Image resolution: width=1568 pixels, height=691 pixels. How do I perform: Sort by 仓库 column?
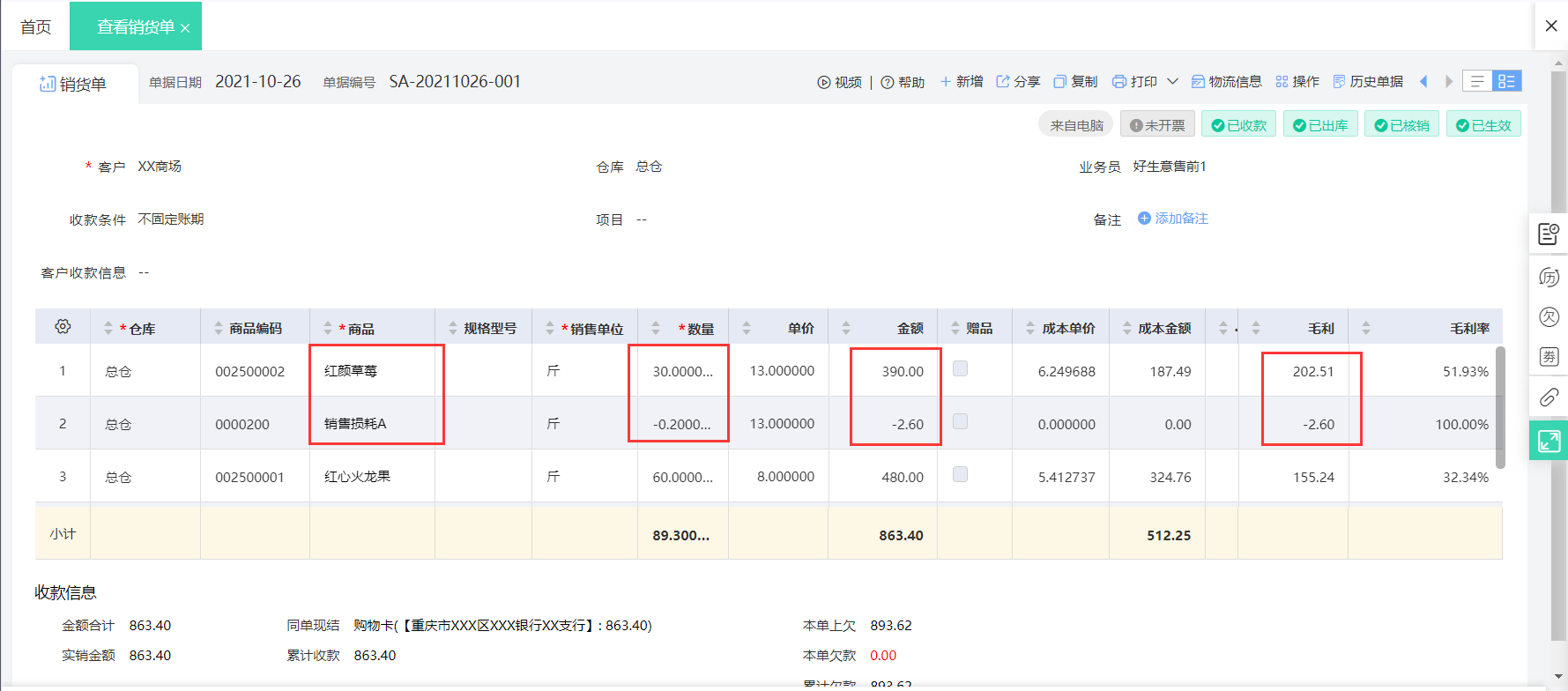(108, 329)
